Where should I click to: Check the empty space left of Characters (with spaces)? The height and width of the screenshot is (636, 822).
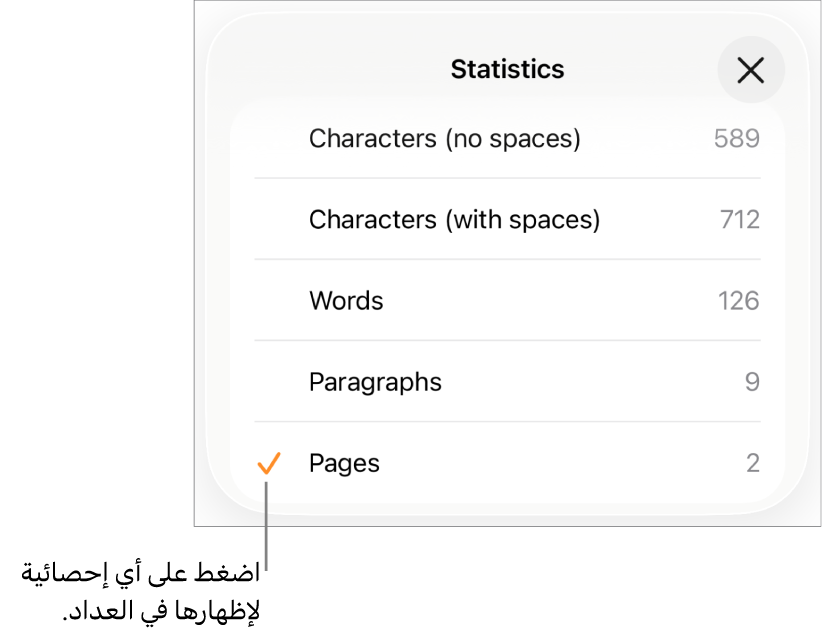coord(269,219)
